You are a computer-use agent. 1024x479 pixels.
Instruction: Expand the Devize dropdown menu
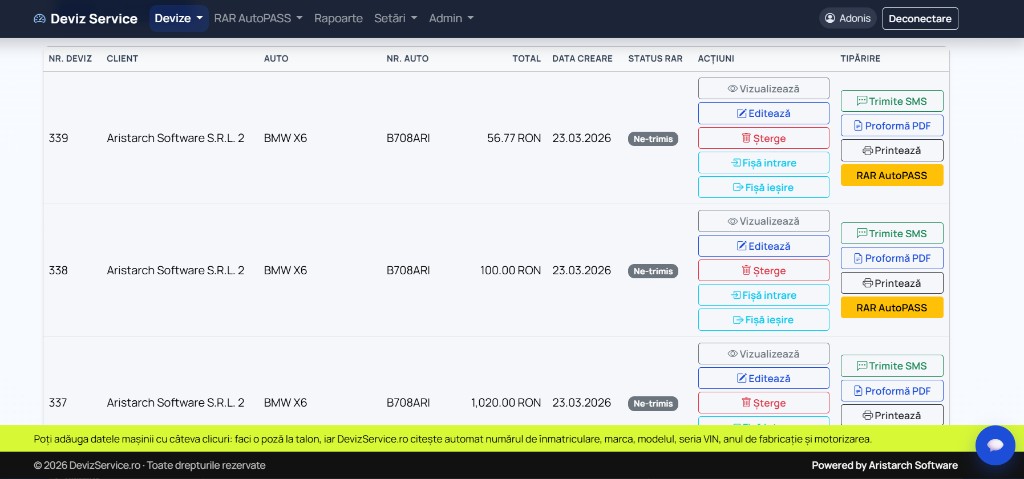point(178,18)
